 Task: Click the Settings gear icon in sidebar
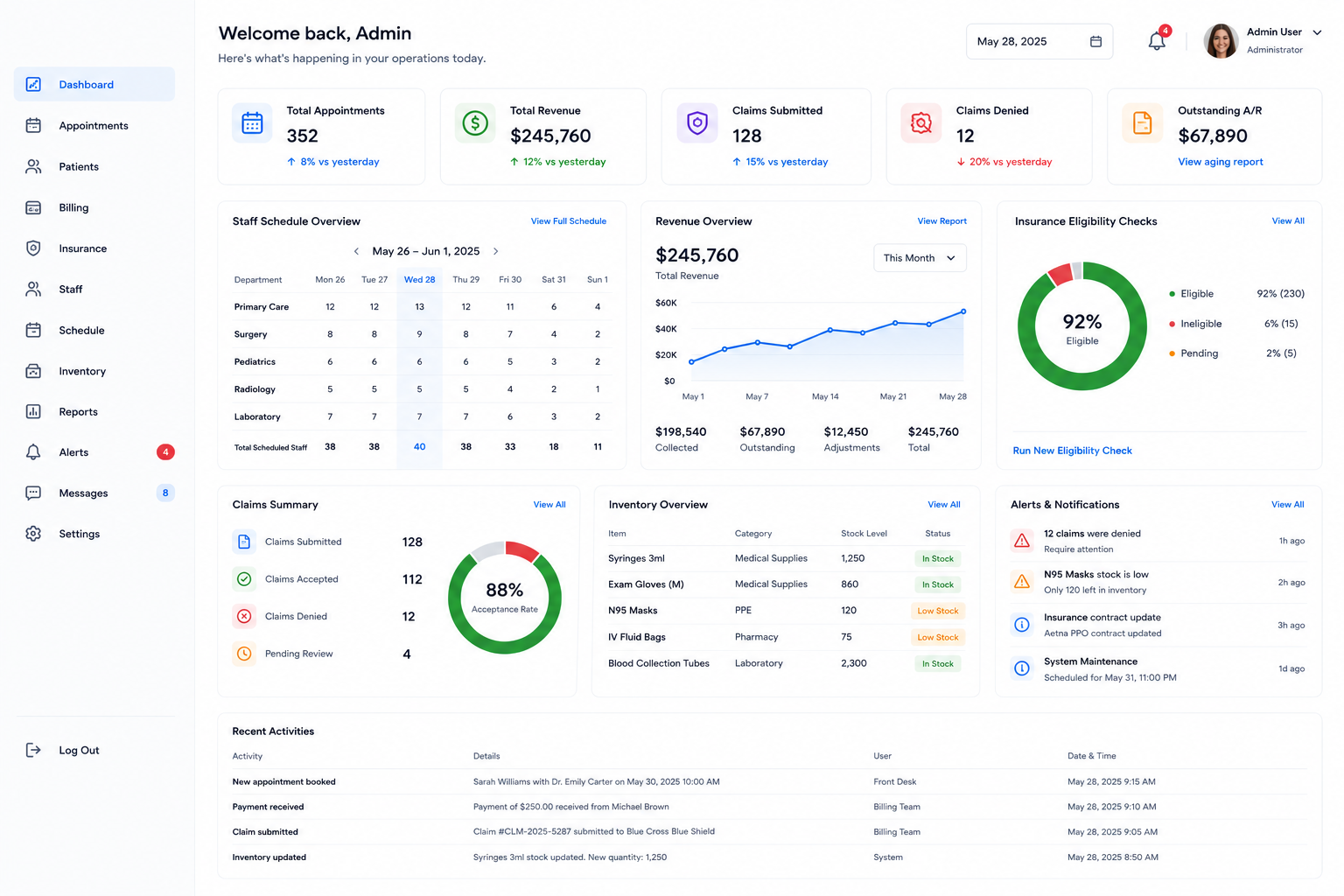tap(33, 534)
